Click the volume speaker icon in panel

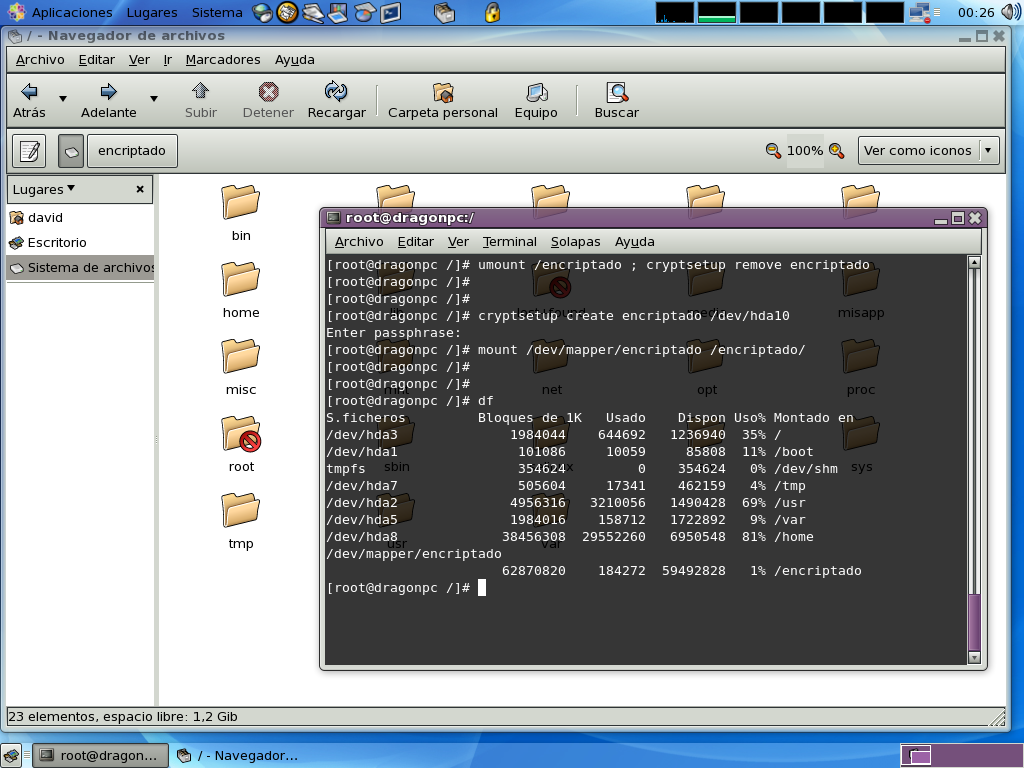[1009, 13]
